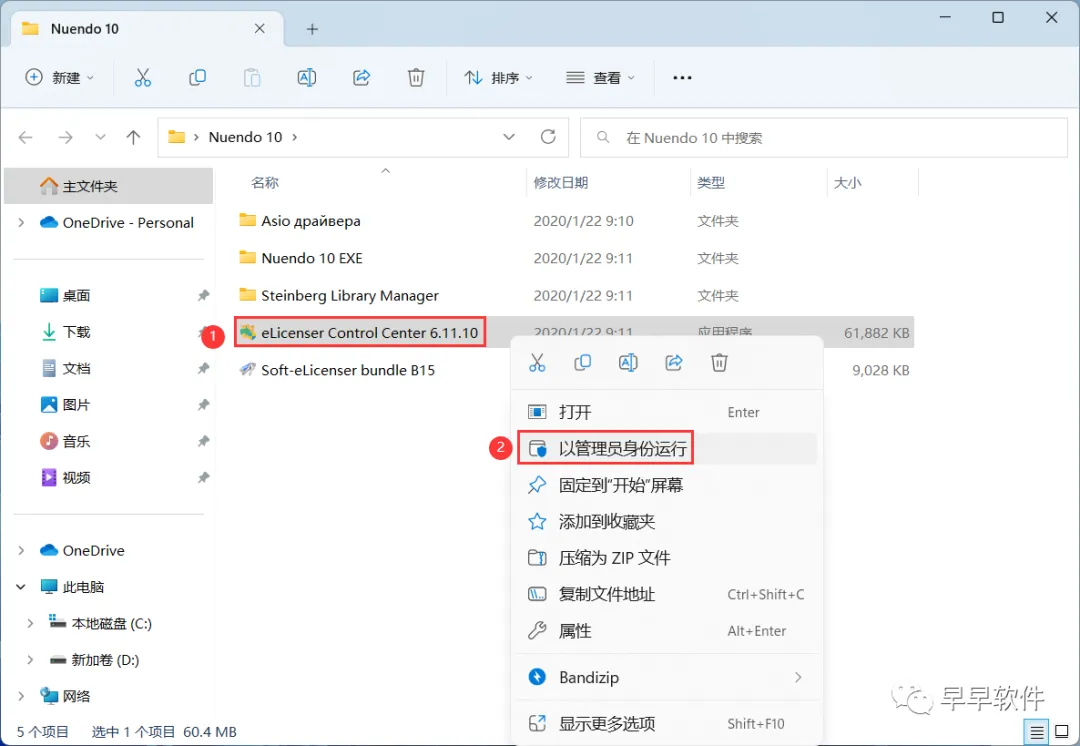Switch to the details view layout icon

1037,732
